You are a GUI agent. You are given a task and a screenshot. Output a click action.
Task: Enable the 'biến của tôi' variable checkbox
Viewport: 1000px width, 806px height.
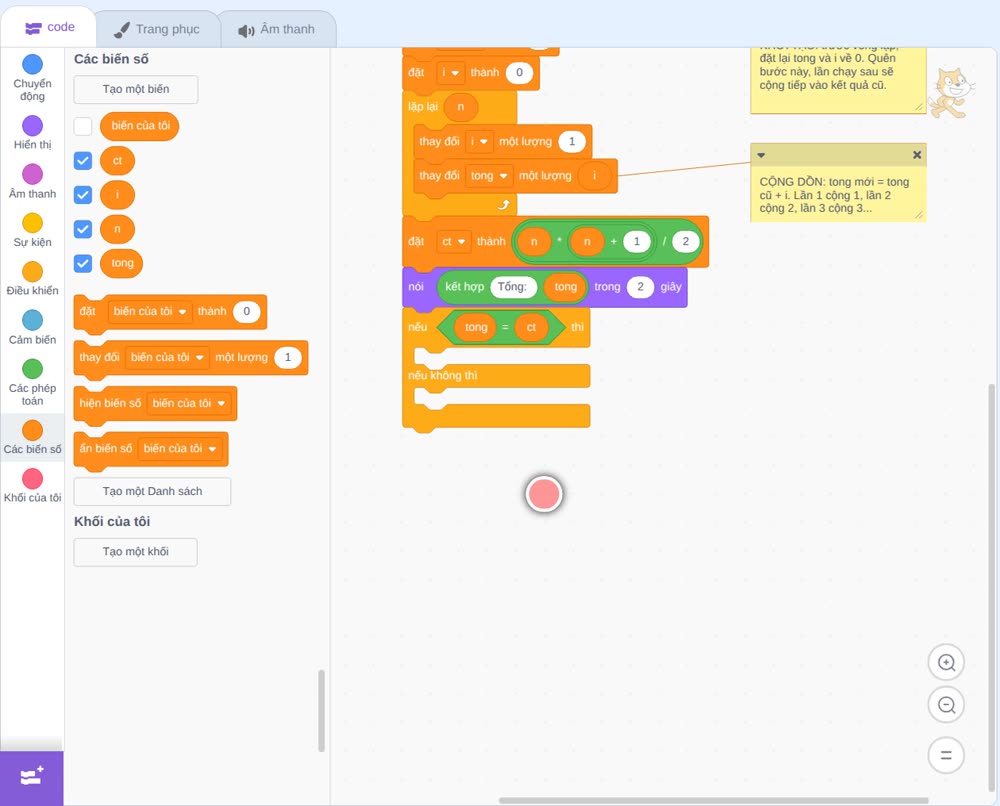coord(83,126)
